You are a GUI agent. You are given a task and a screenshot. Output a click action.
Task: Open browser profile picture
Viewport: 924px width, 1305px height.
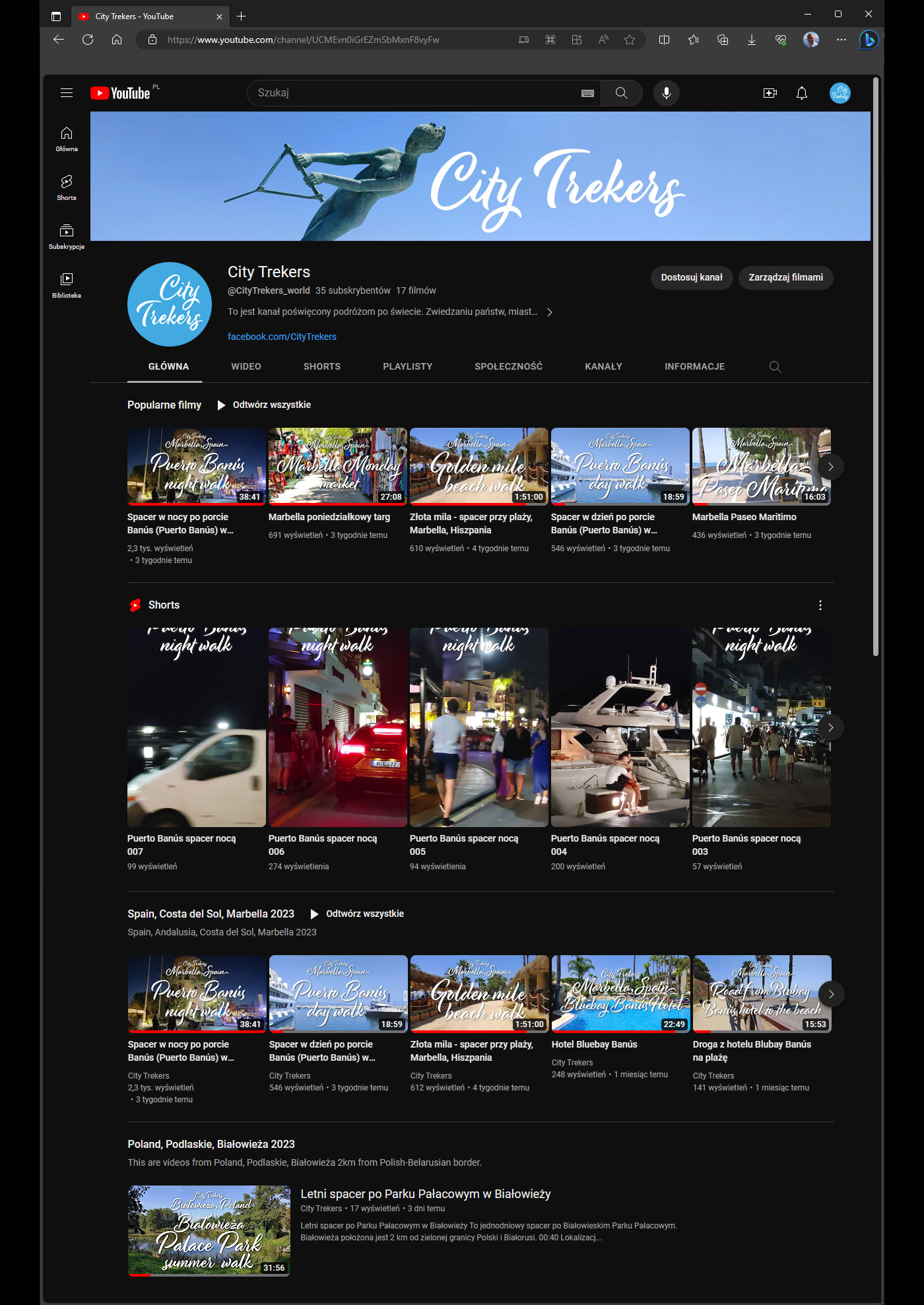[x=811, y=40]
